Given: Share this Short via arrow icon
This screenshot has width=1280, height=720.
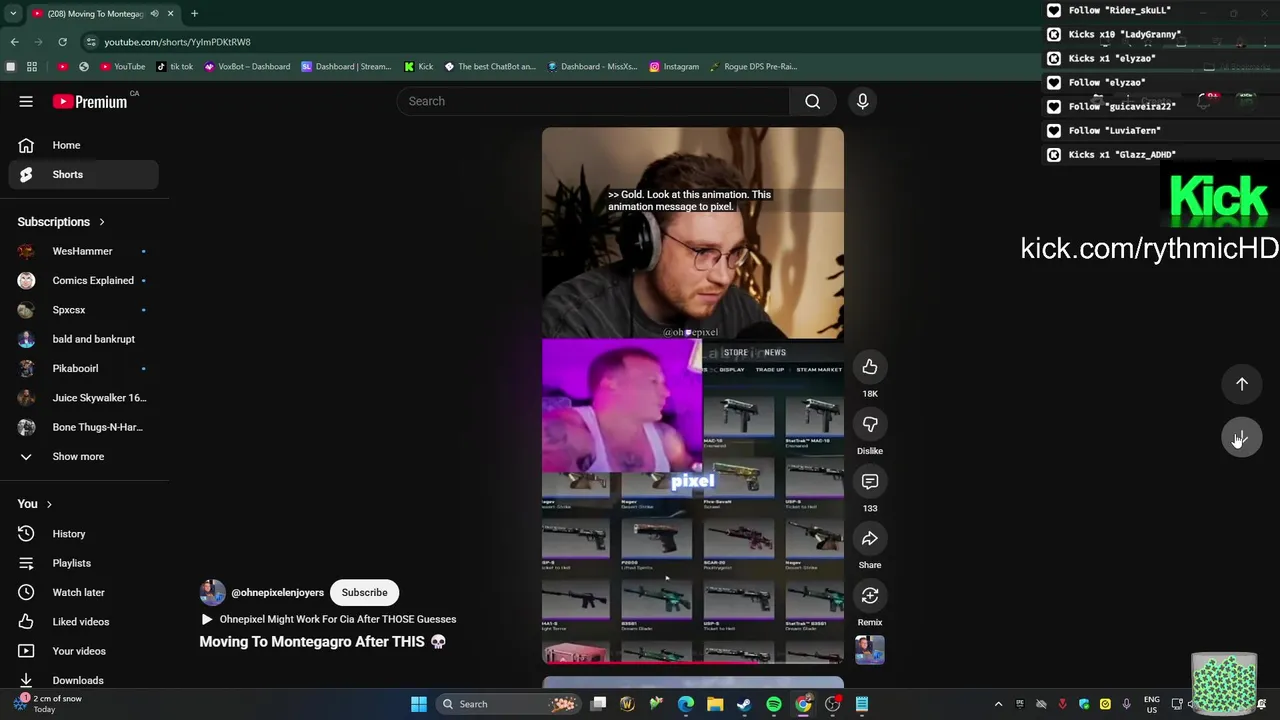Looking at the screenshot, I should pos(870,538).
